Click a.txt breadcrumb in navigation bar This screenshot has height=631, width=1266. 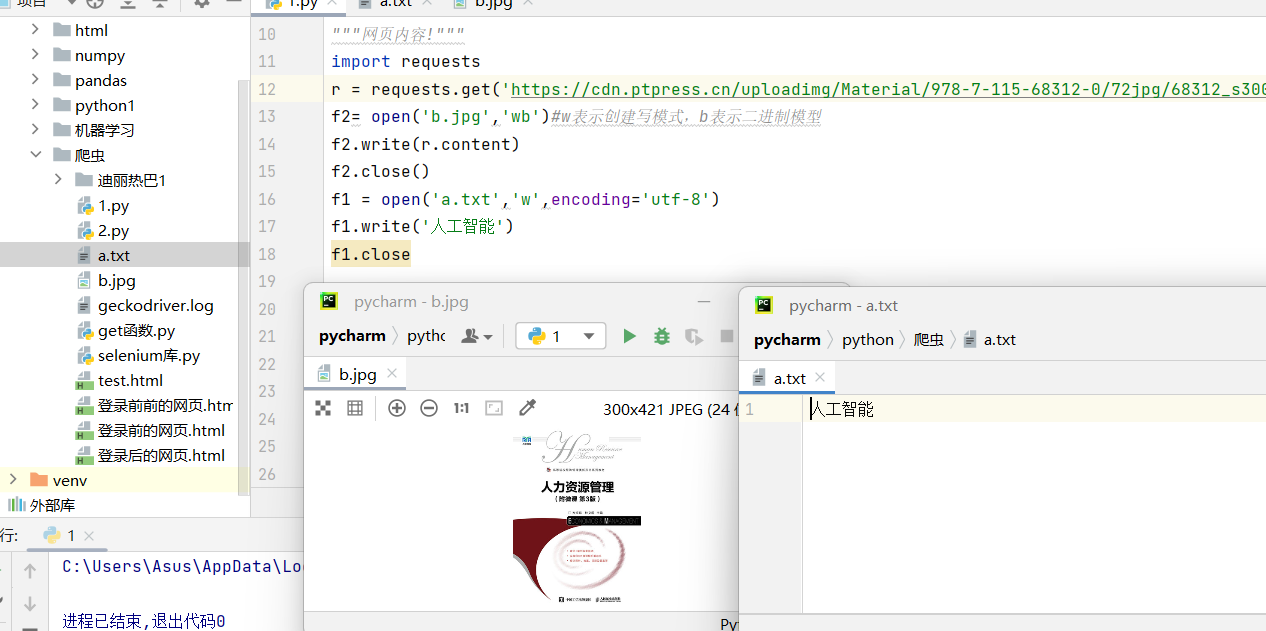click(x=990, y=339)
